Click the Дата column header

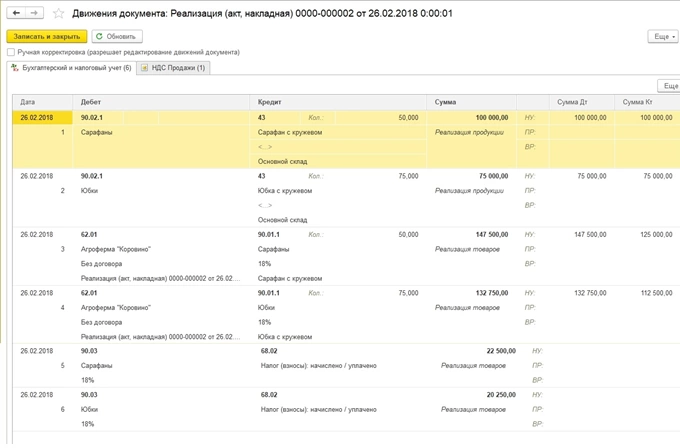coord(28,102)
